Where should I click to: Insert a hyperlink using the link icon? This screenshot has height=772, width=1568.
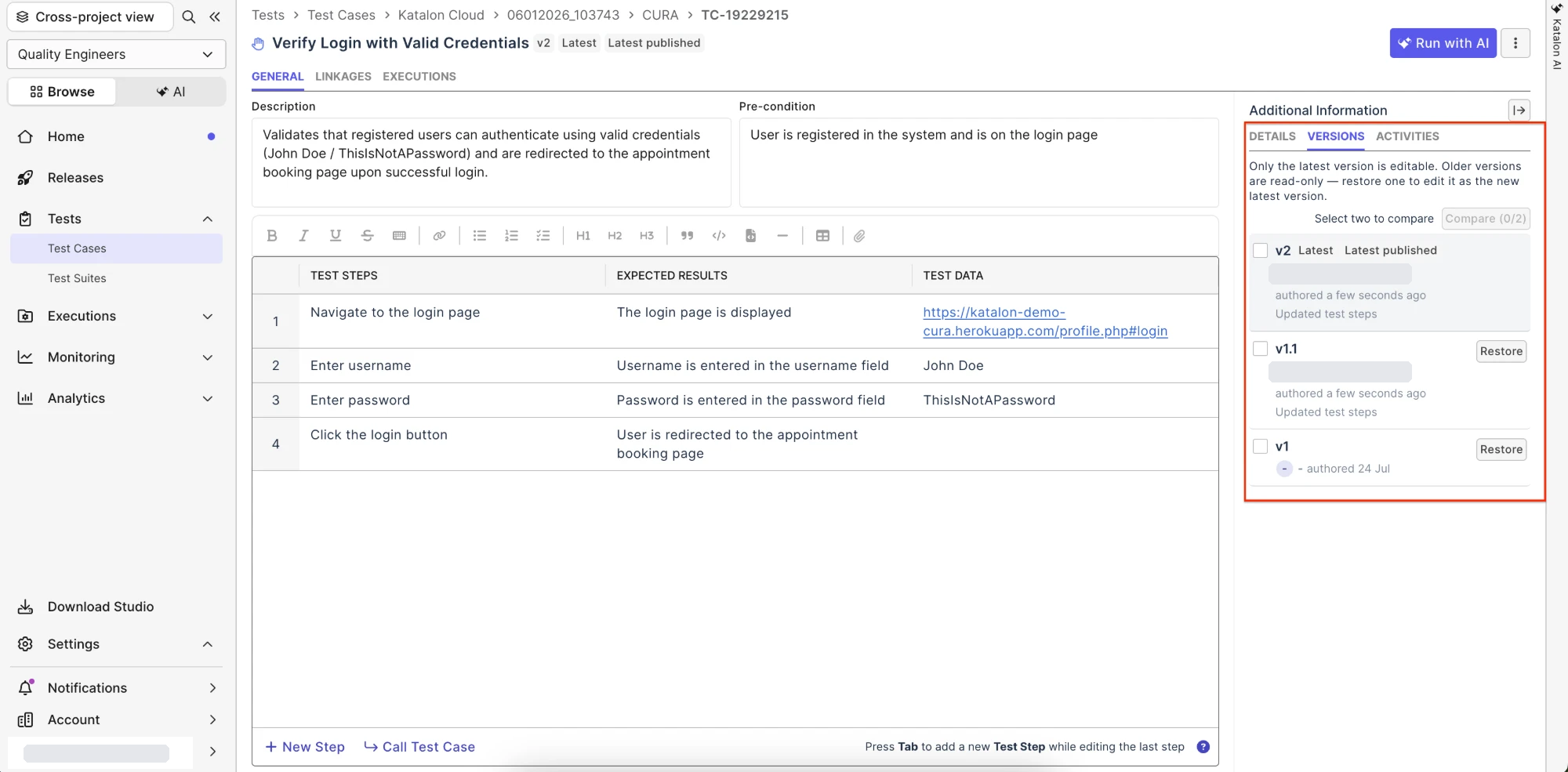(x=439, y=236)
